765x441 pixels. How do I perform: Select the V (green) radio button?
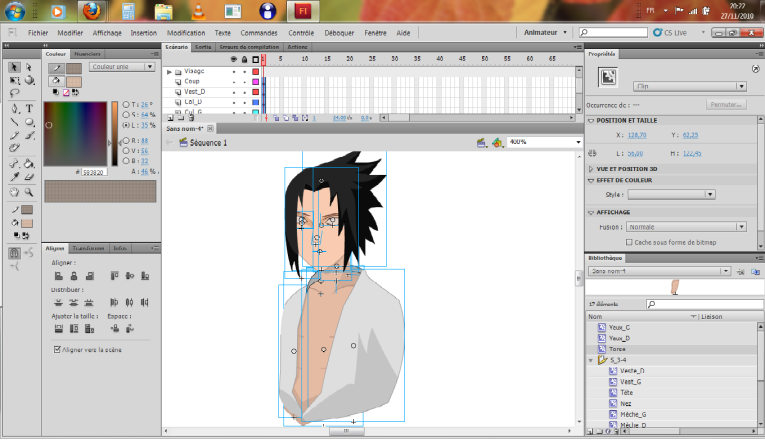126,151
